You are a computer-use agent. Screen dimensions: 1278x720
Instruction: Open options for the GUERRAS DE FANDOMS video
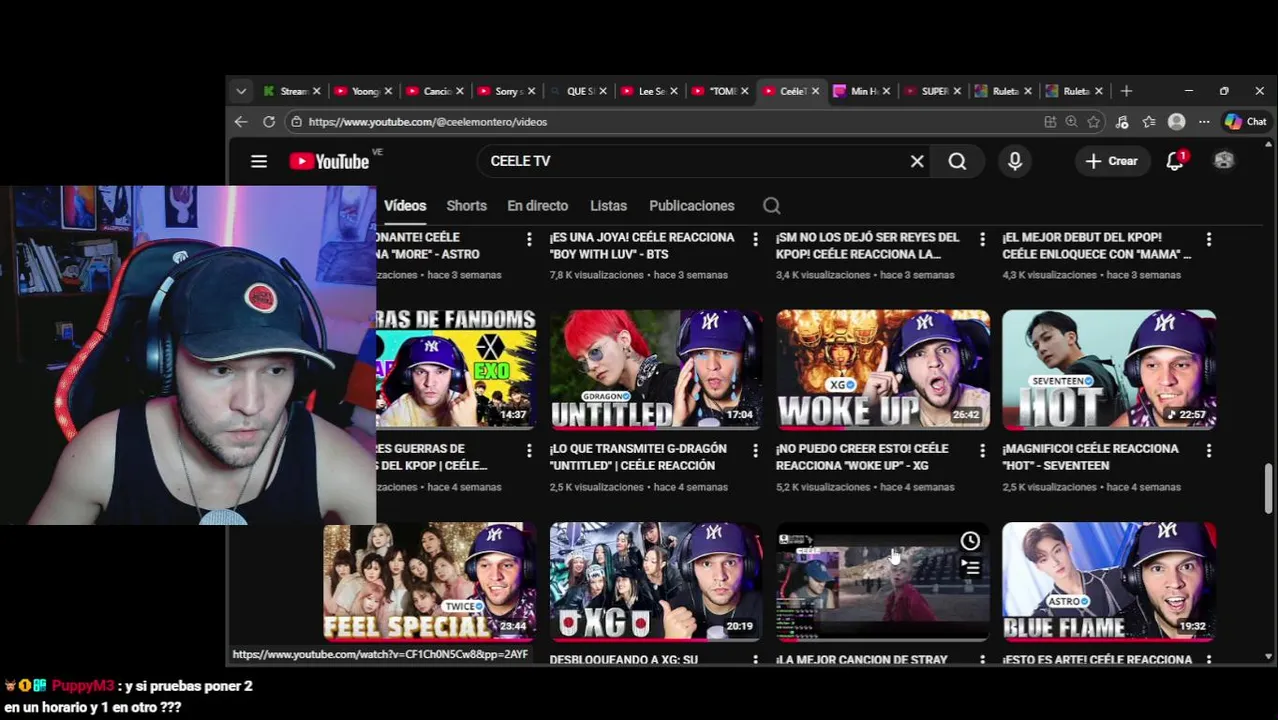pyautogui.click(x=529, y=451)
